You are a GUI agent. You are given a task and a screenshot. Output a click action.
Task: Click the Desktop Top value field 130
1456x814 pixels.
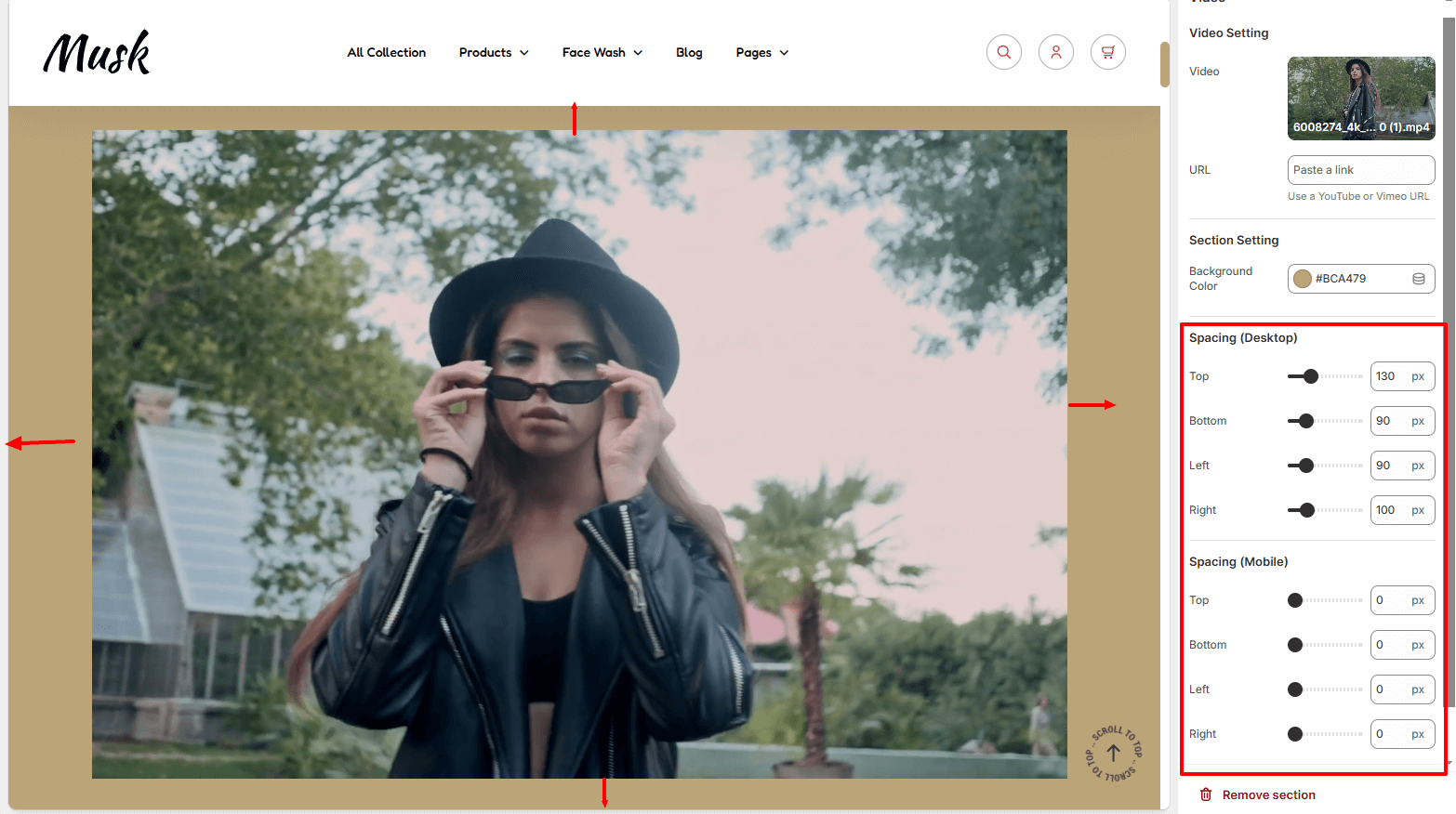pyautogui.click(x=1403, y=376)
